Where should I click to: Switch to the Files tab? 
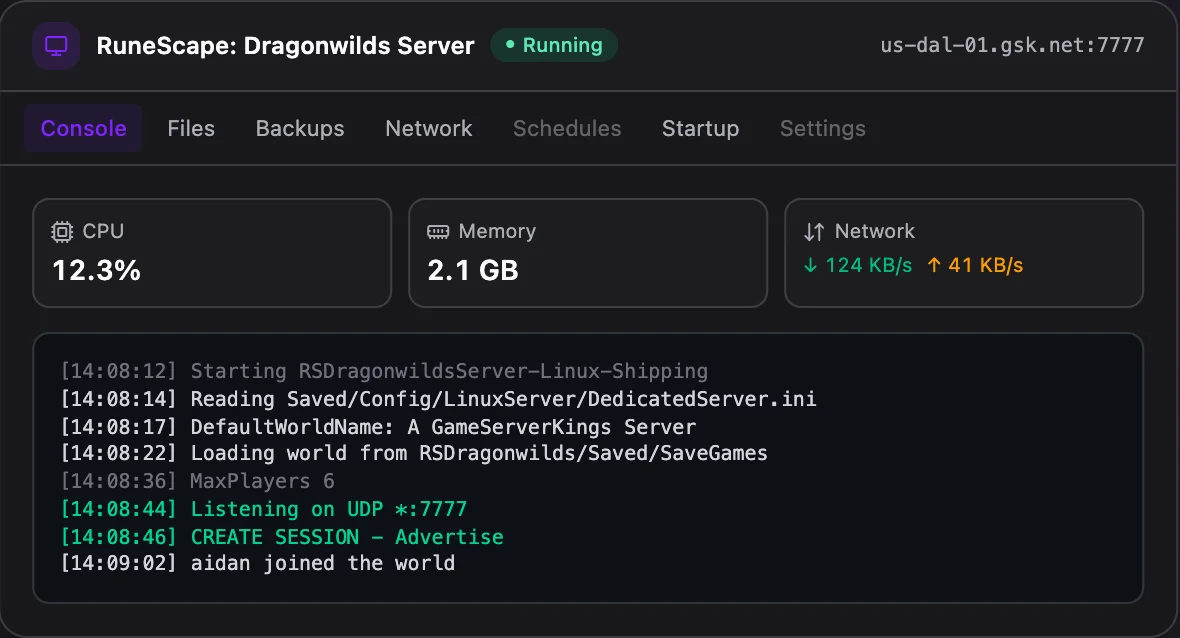coord(191,129)
